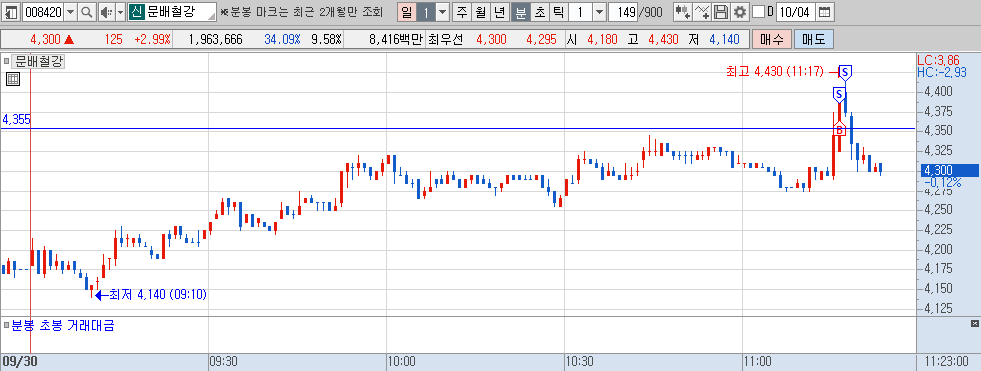Expand the 일 period number dropdown

pos(443,12)
